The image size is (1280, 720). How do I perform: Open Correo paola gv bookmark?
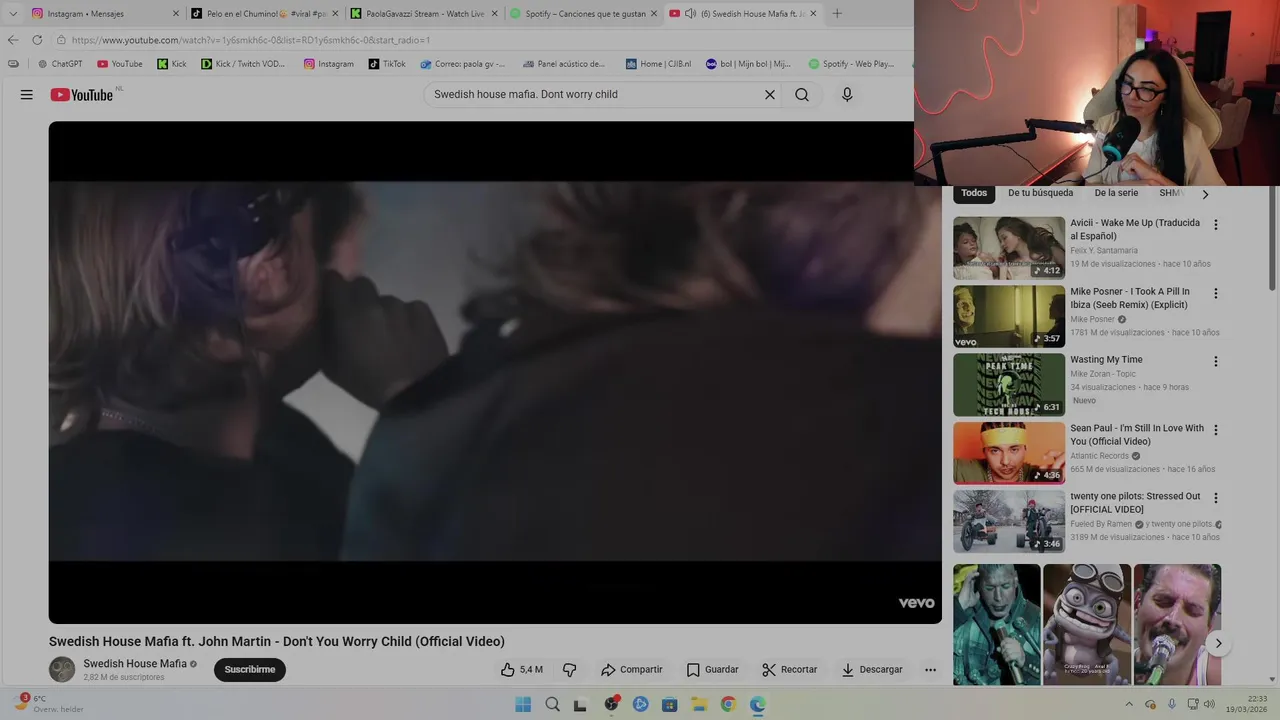point(463,64)
